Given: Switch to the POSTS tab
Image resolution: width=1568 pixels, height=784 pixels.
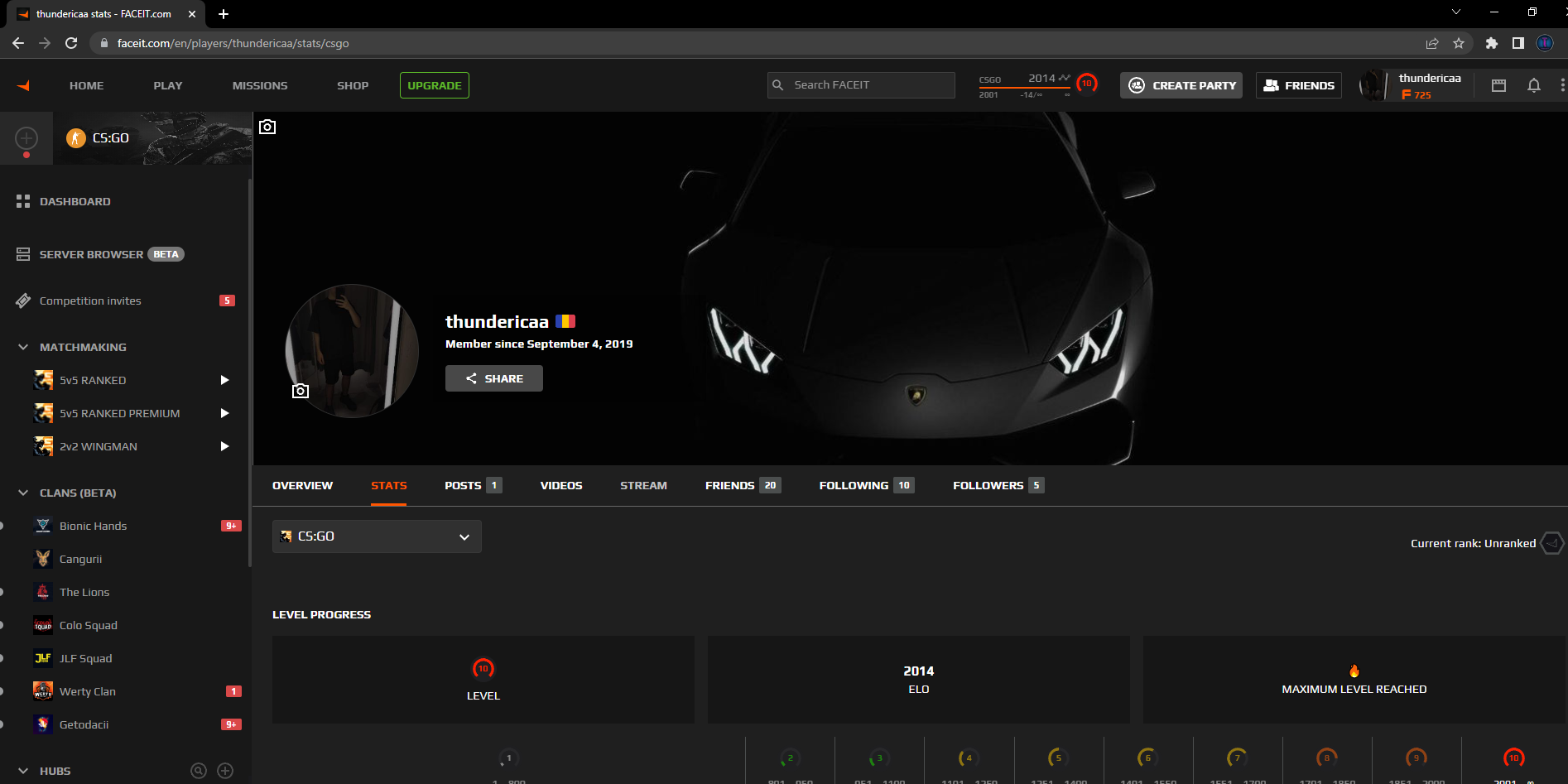Looking at the screenshot, I should tap(473, 485).
